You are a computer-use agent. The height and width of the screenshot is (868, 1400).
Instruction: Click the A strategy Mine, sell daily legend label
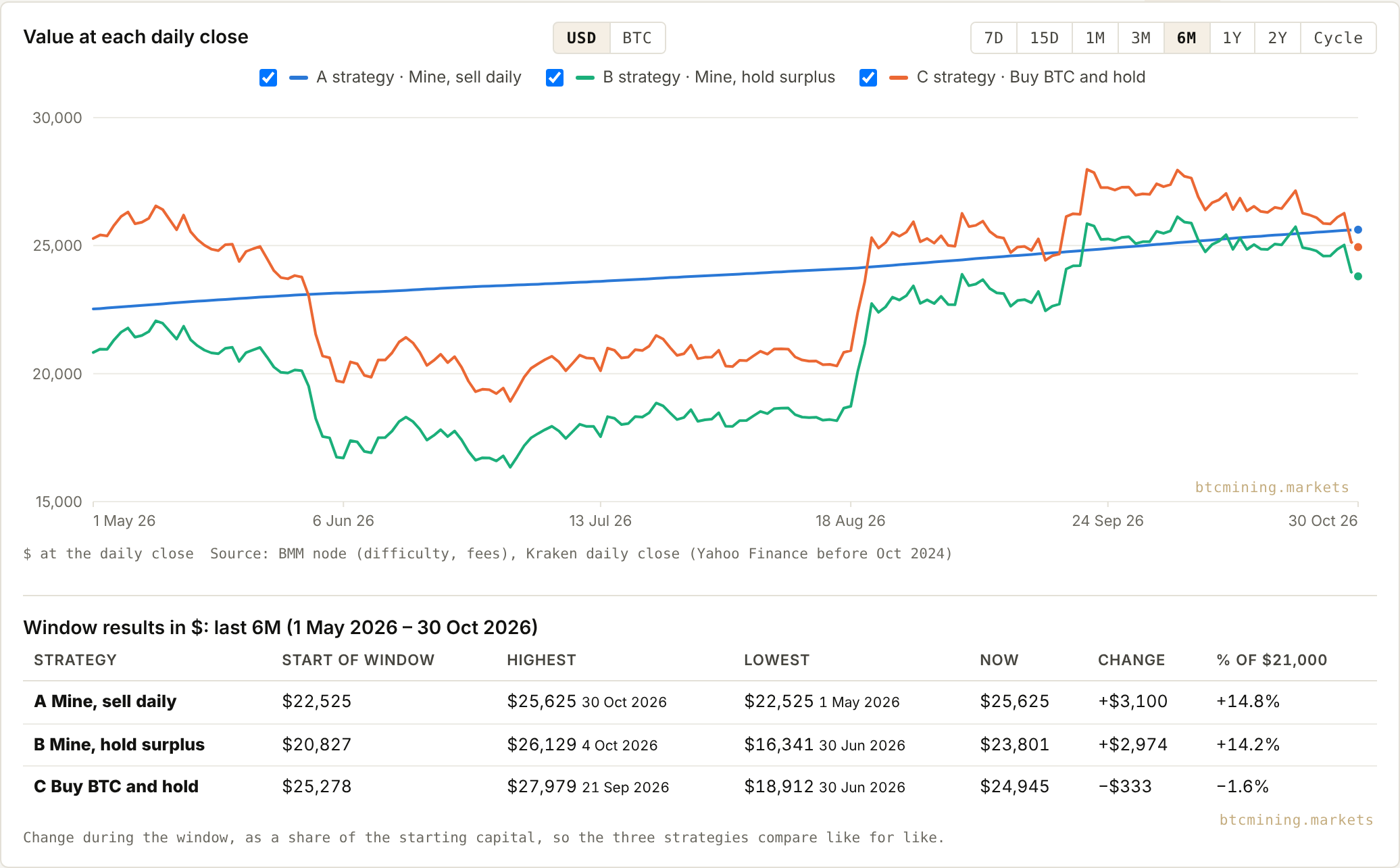(419, 77)
